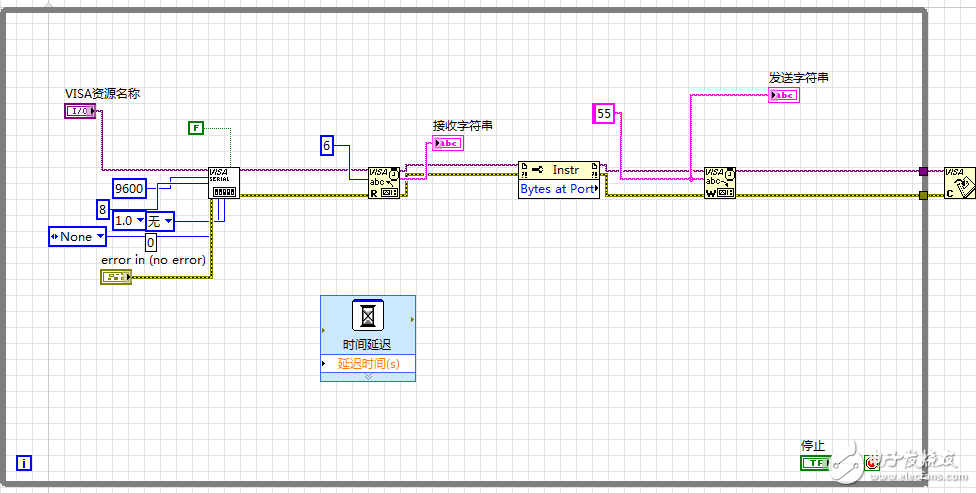Click the VISA Write function node

point(720,183)
